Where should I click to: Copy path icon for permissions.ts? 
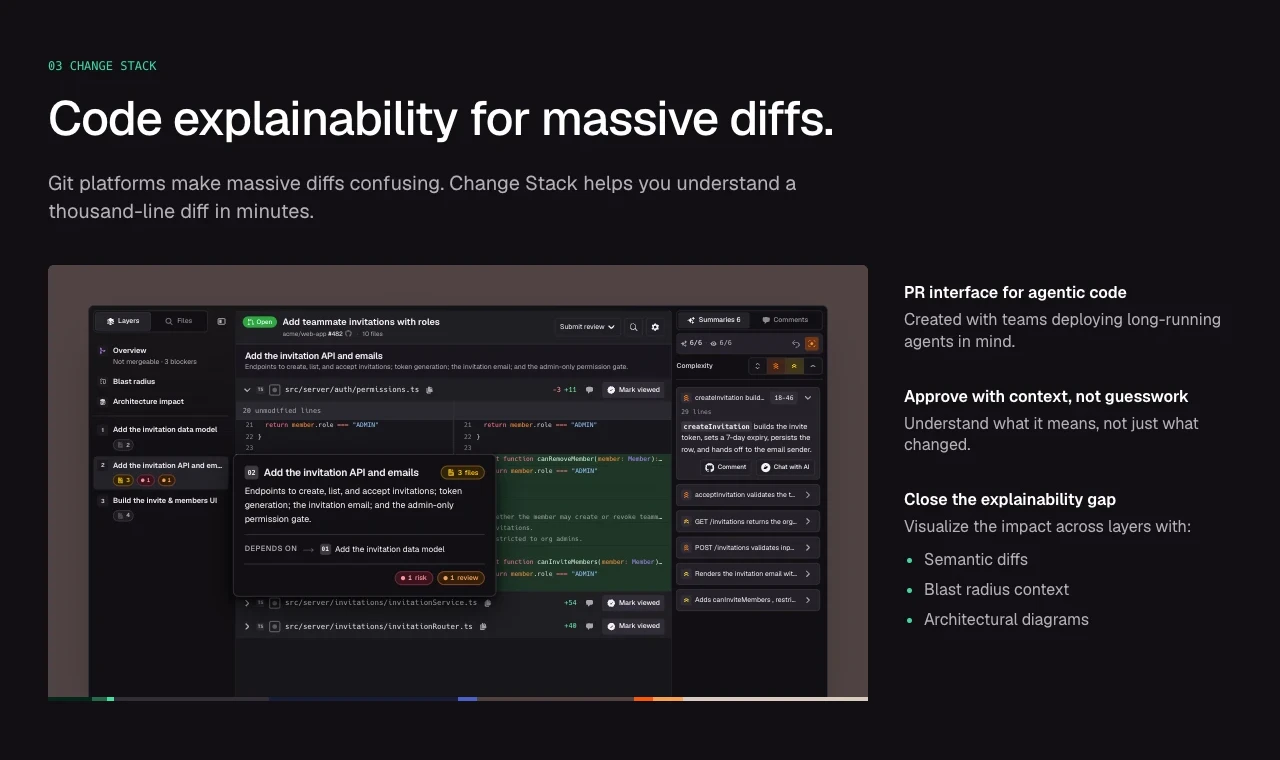tap(429, 390)
